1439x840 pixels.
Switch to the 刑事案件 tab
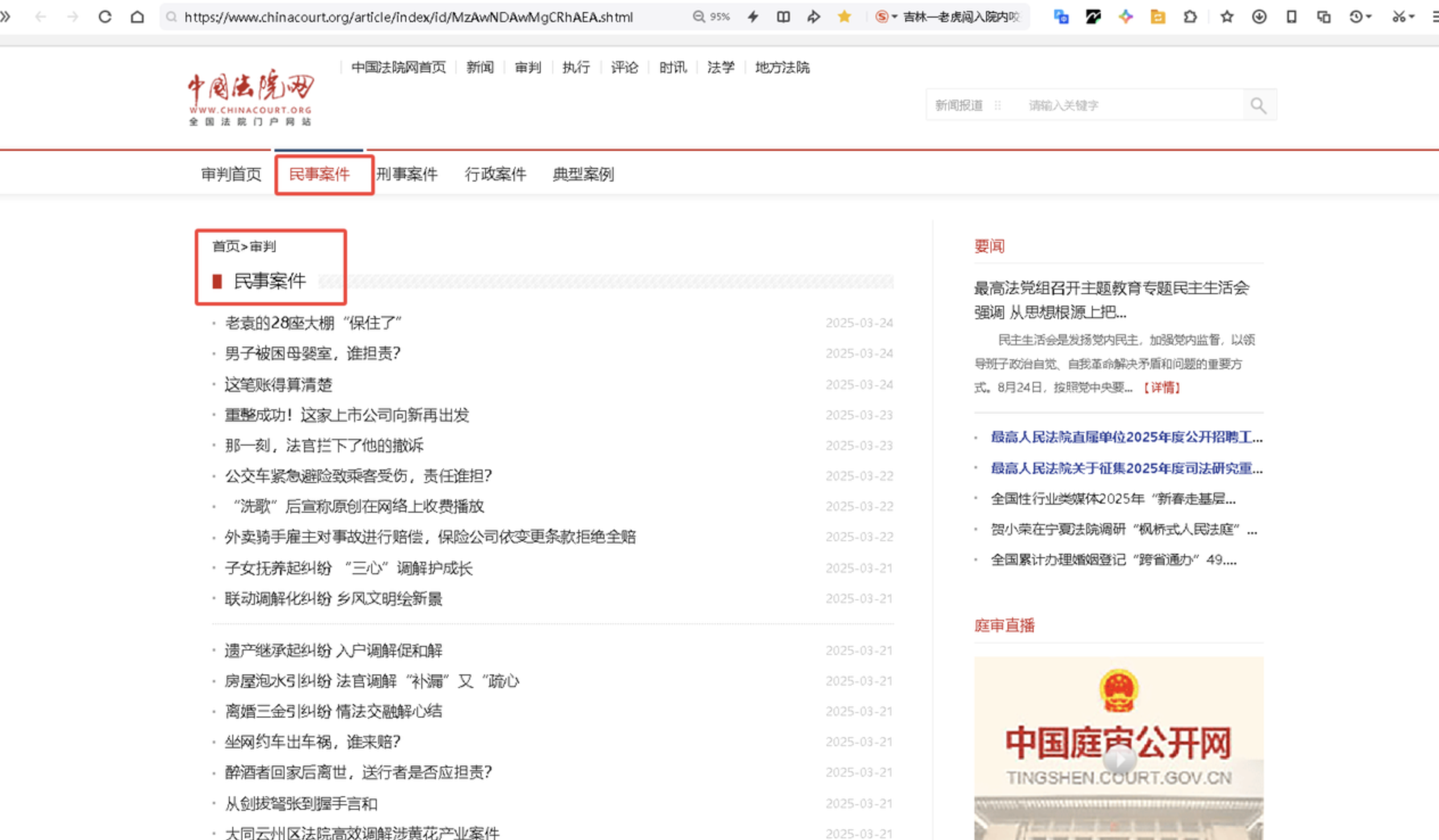pos(406,174)
